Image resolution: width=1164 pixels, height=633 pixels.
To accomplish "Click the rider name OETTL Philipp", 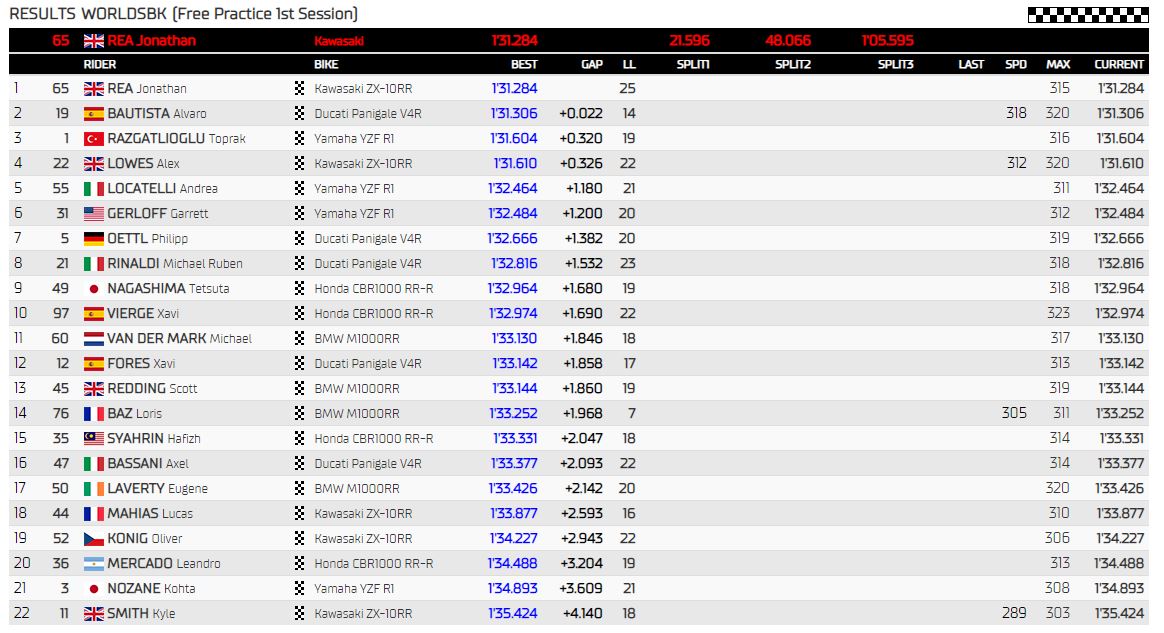I will pyautogui.click(x=147, y=239).
